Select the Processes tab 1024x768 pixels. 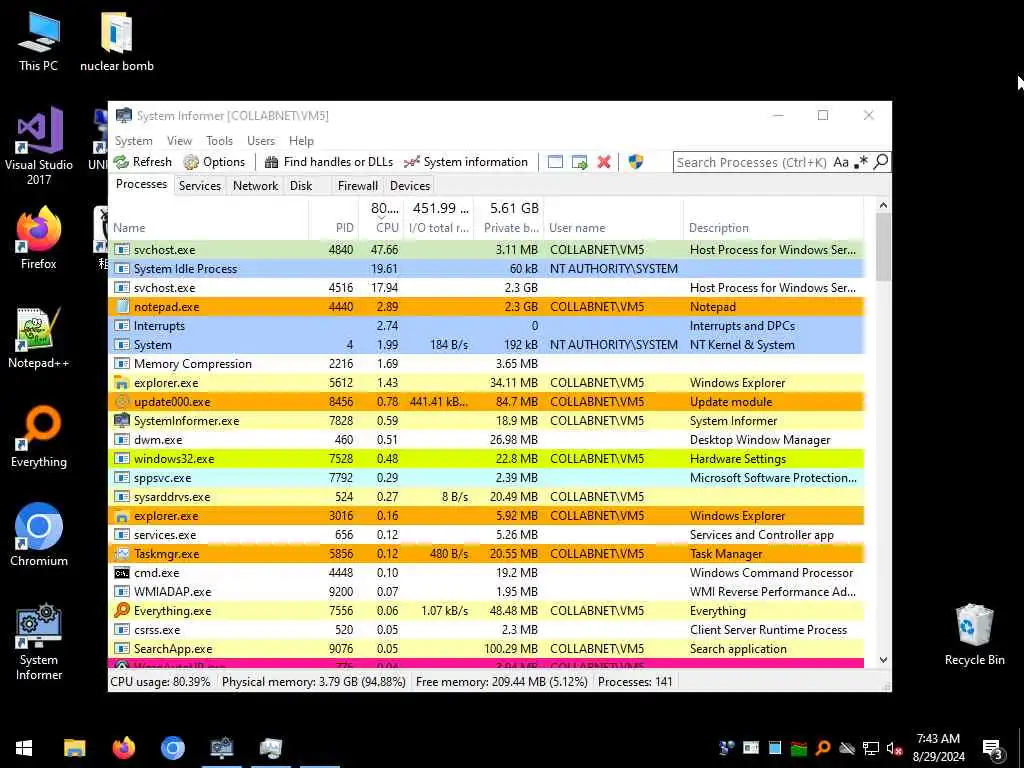coord(141,184)
